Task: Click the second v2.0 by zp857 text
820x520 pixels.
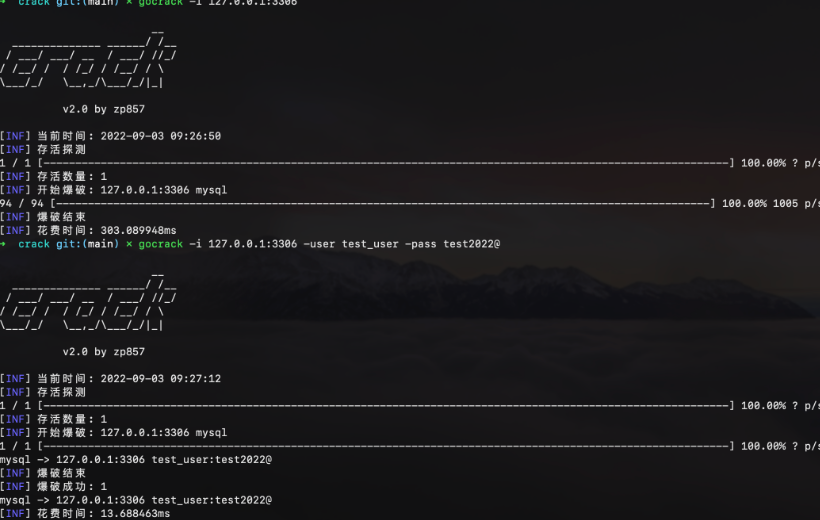Action: pos(103,352)
